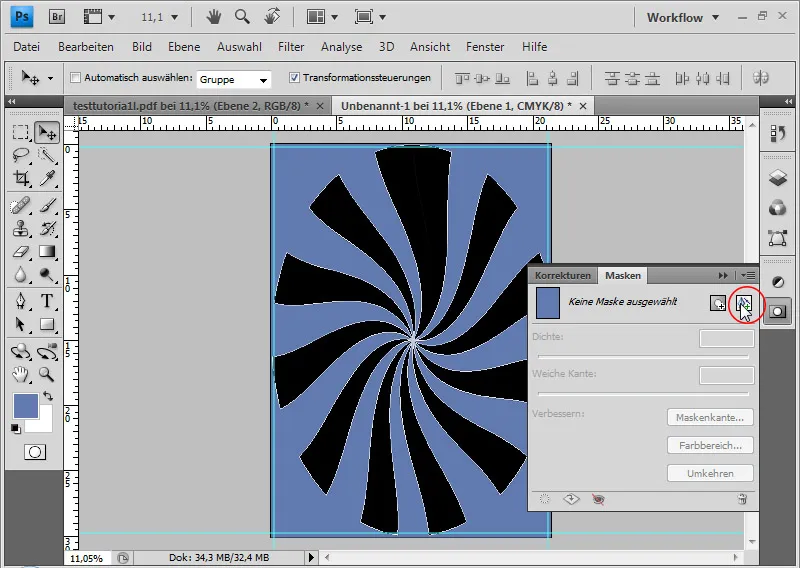
Task: Launch Adobe Bridge via Br icon
Action: [x=57, y=17]
